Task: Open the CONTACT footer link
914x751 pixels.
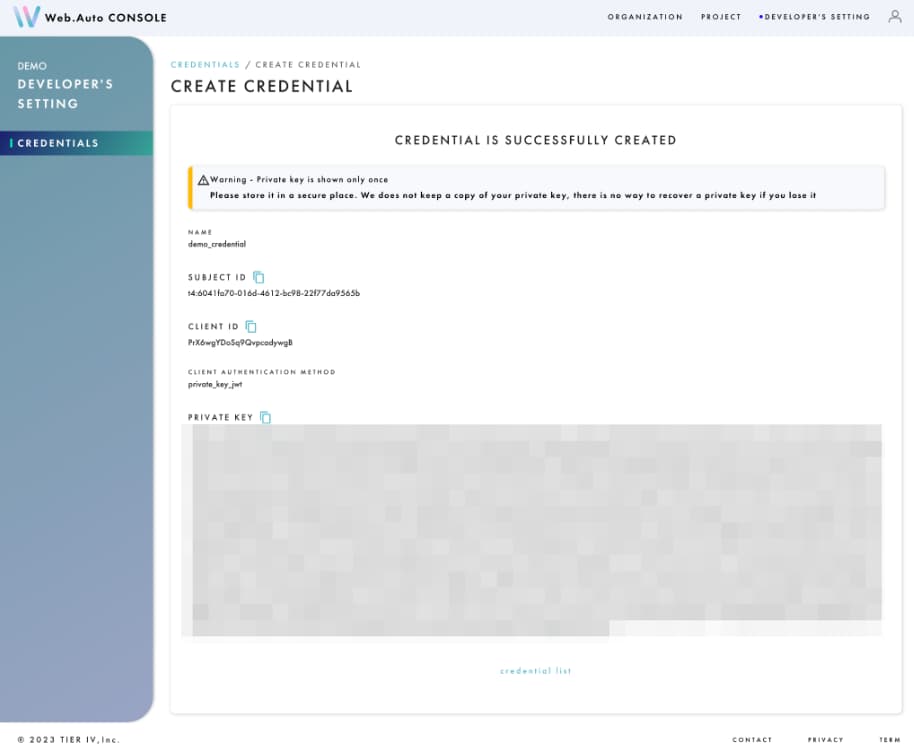Action: point(752,740)
